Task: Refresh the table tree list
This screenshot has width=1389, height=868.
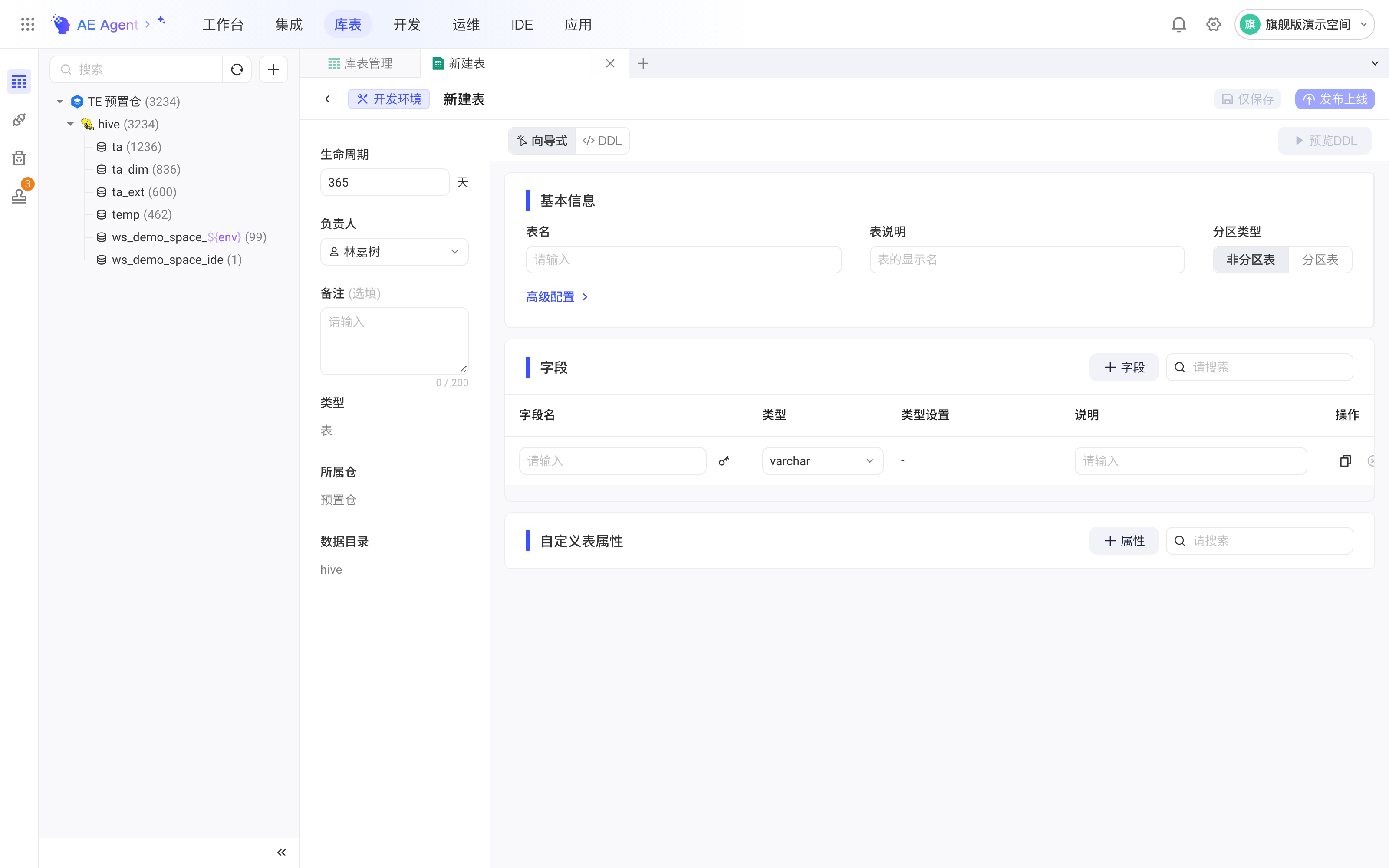Action: point(237,69)
